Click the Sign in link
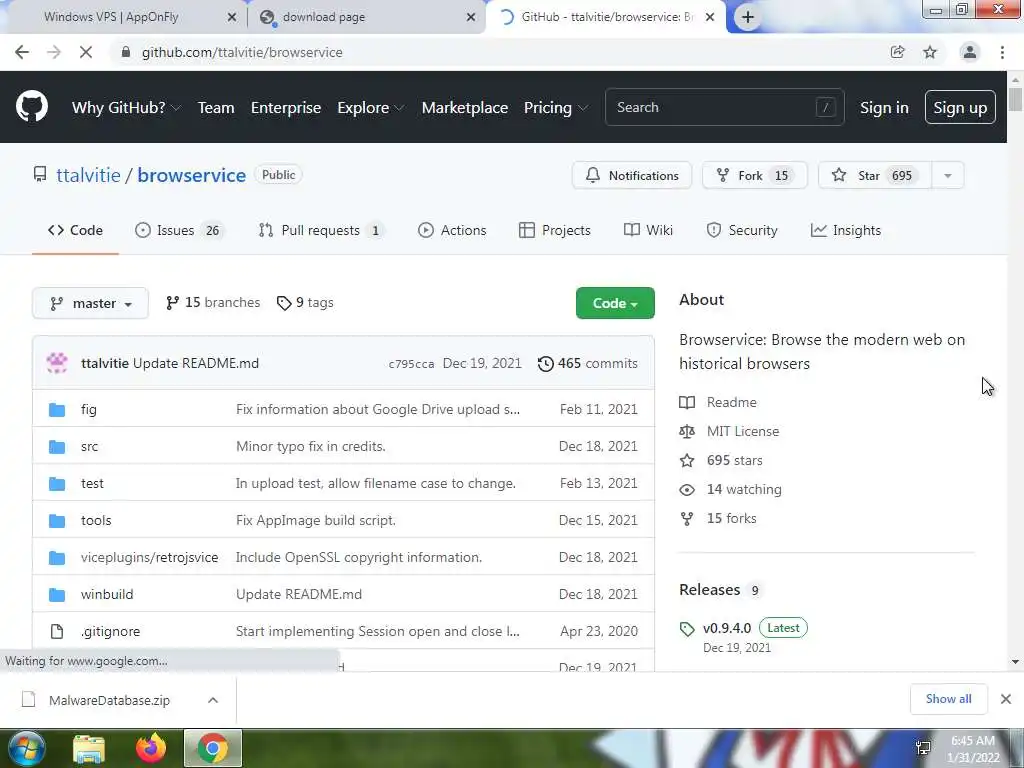The width and height of the screenshot is (1024, 768). (x=884, y=108)
